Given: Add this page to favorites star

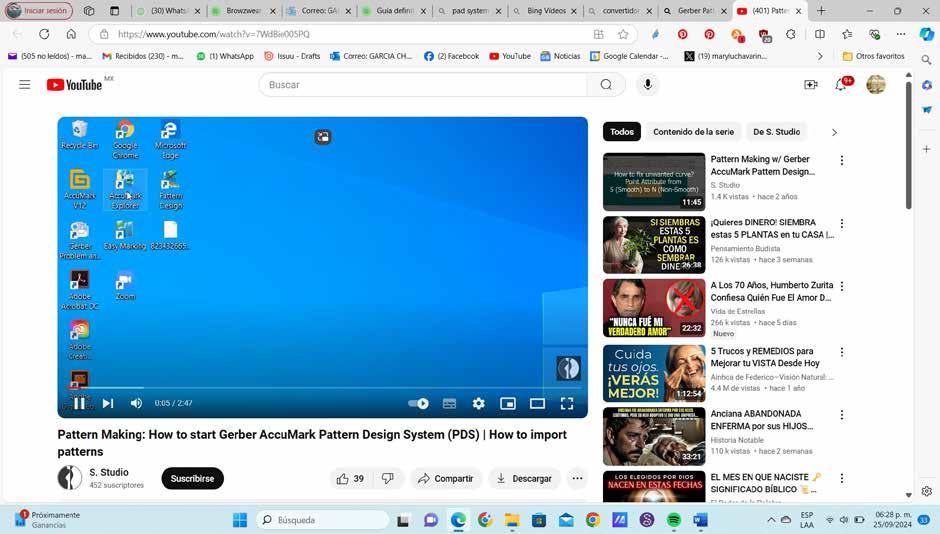Looking at the screenshot, I should click(623, 34).
